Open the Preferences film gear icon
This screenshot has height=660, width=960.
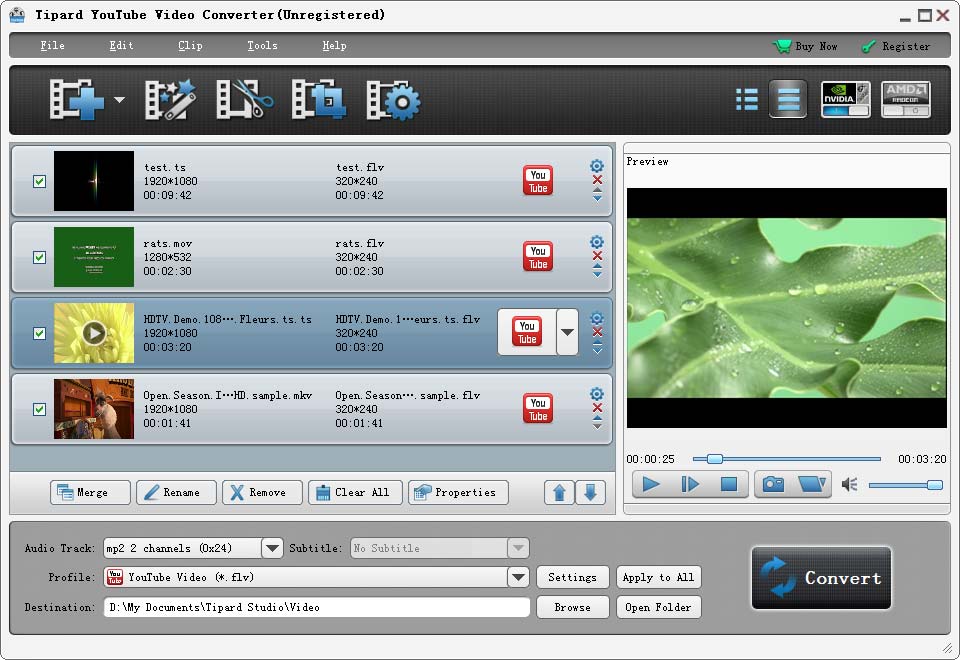[x=393, y=100]
